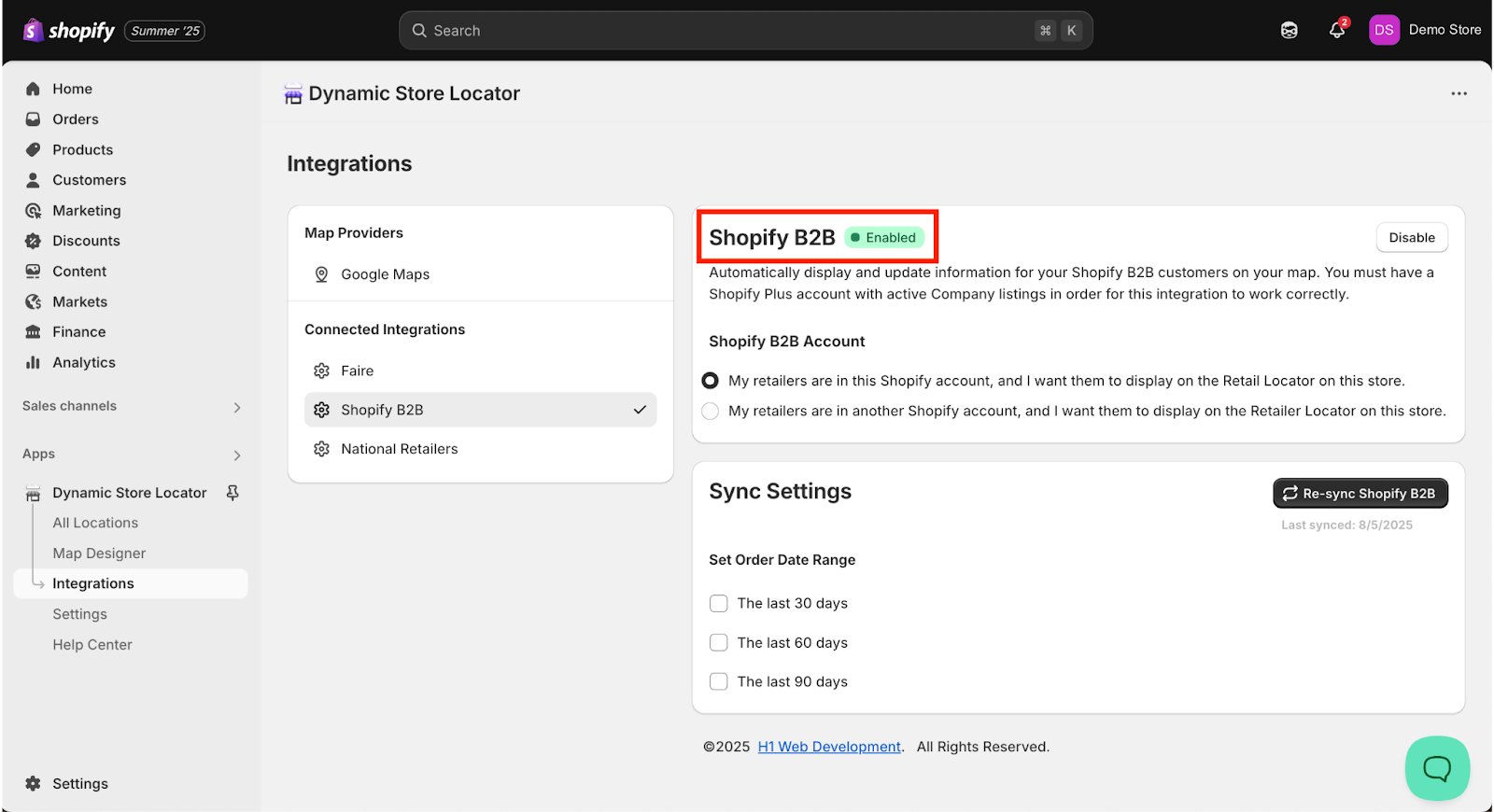This screenshot has width=1494, height=812.
Task: Click the Shopify logo in header
Action: [x=69, y=31]
